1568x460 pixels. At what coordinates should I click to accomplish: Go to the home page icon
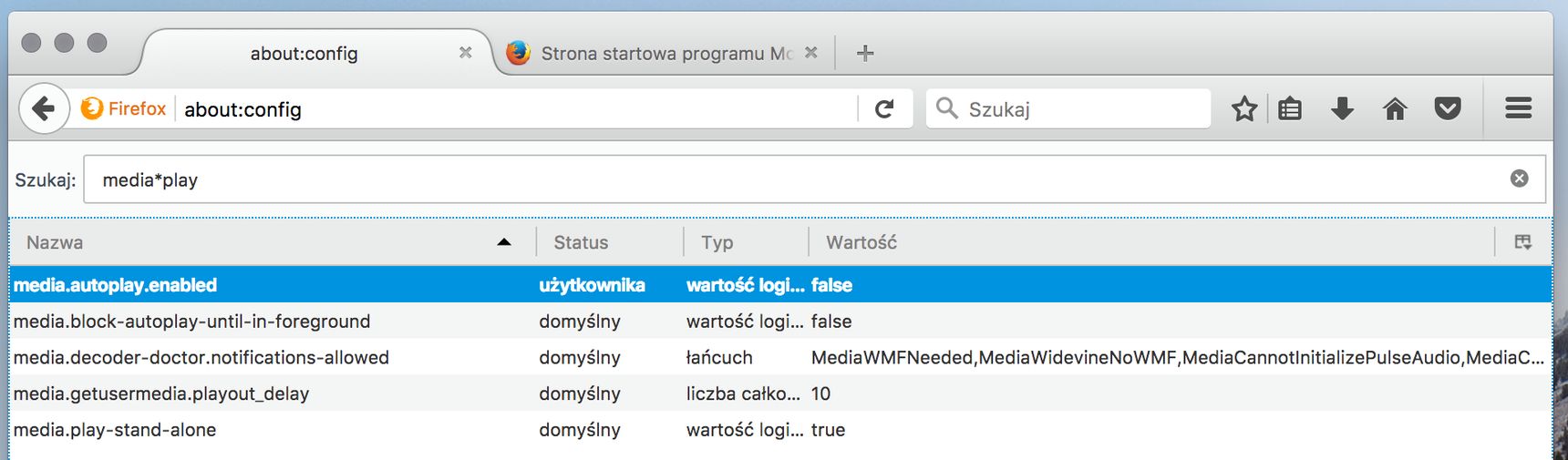1395,109
